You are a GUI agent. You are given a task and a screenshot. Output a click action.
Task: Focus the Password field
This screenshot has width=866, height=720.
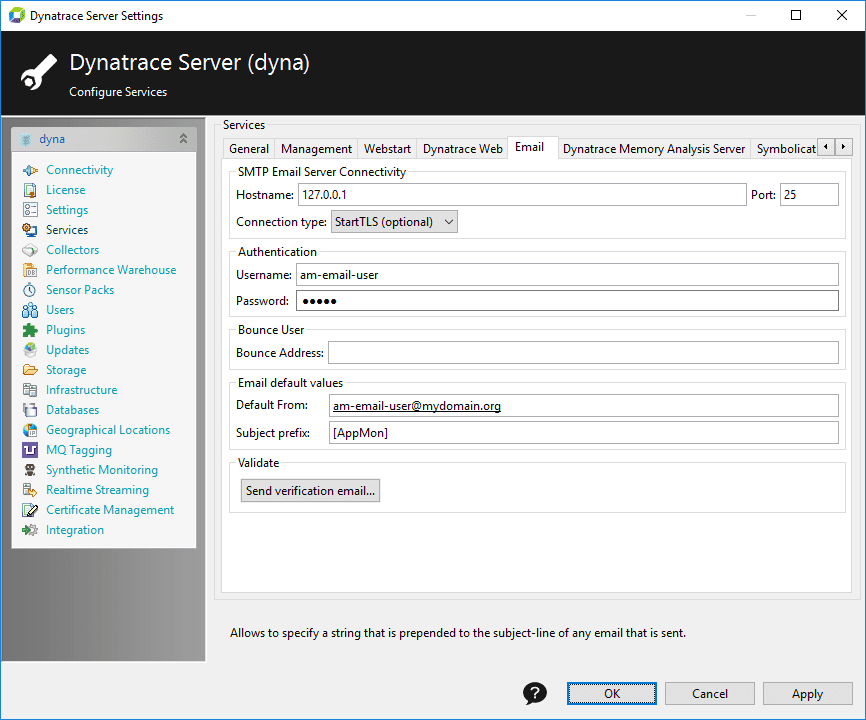coord(567,301)
